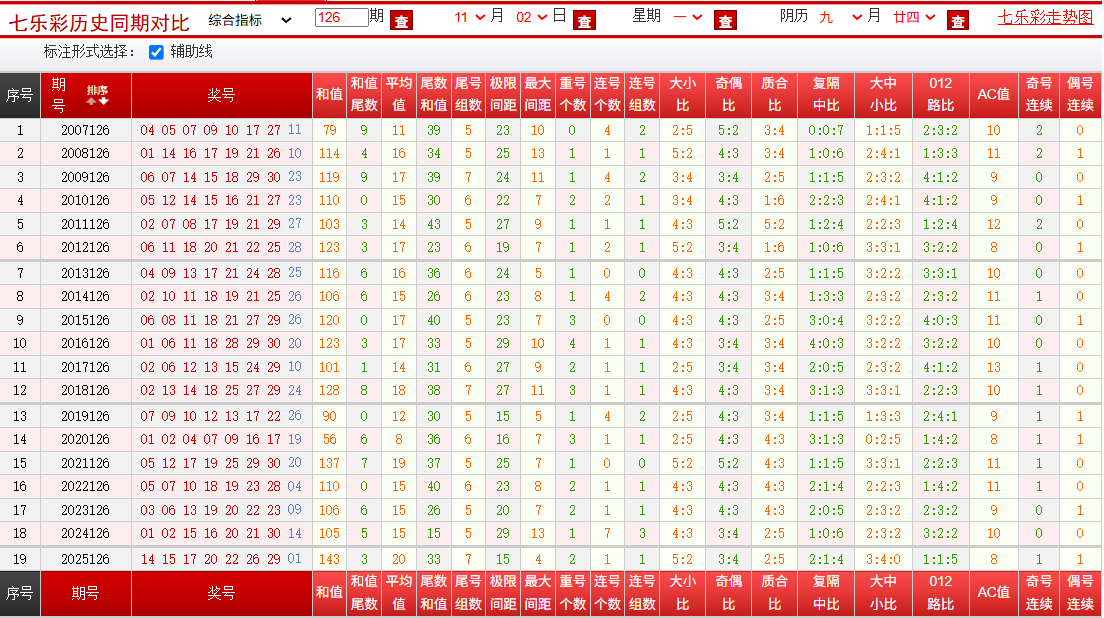Click the 排序 sort arrows in the 期号 header

click(97, 96)
